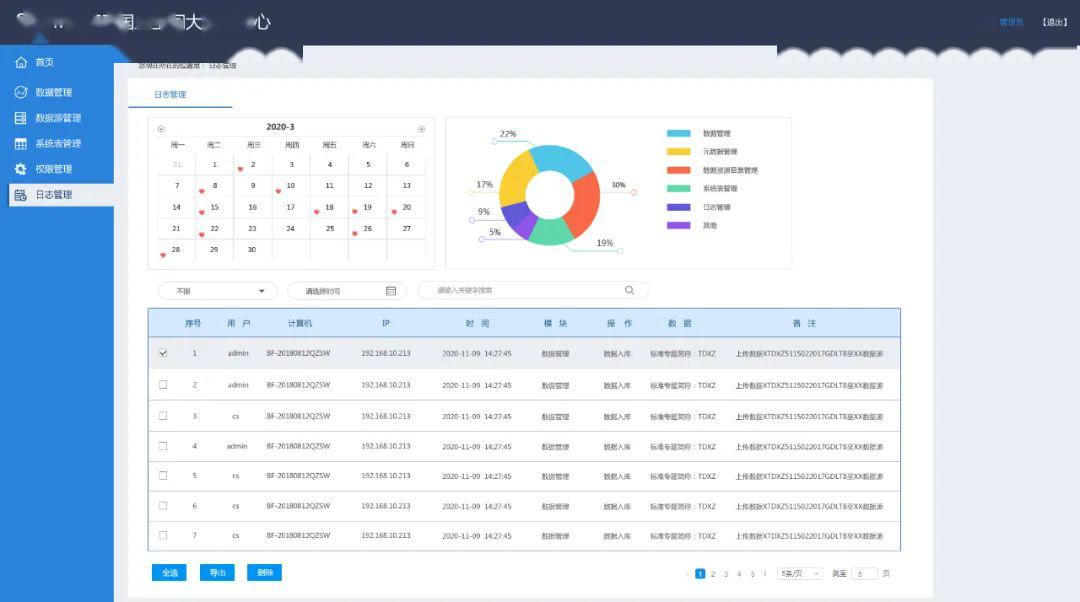Go to previous month in calendar
The height and width of the screenshot is (602, 1080).
point(161,129)
